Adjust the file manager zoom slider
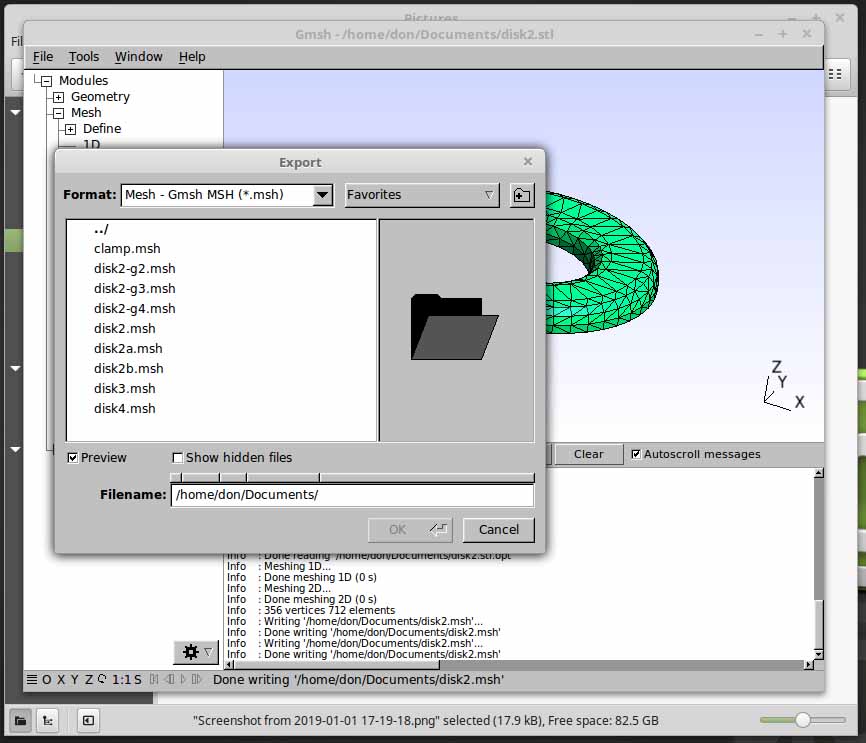Screen dimensions: 866x743 tap(802, 720)
